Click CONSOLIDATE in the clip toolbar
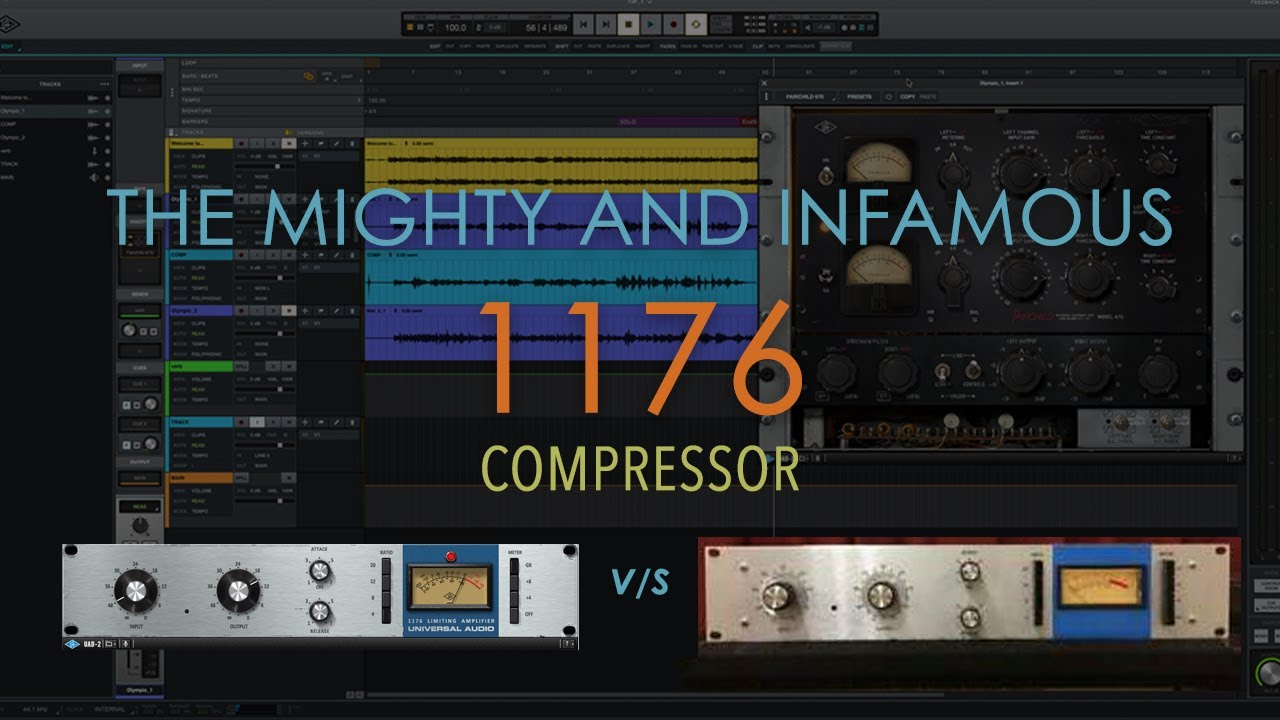Viewport: 1280px width, 720px height. coord(800,46)
